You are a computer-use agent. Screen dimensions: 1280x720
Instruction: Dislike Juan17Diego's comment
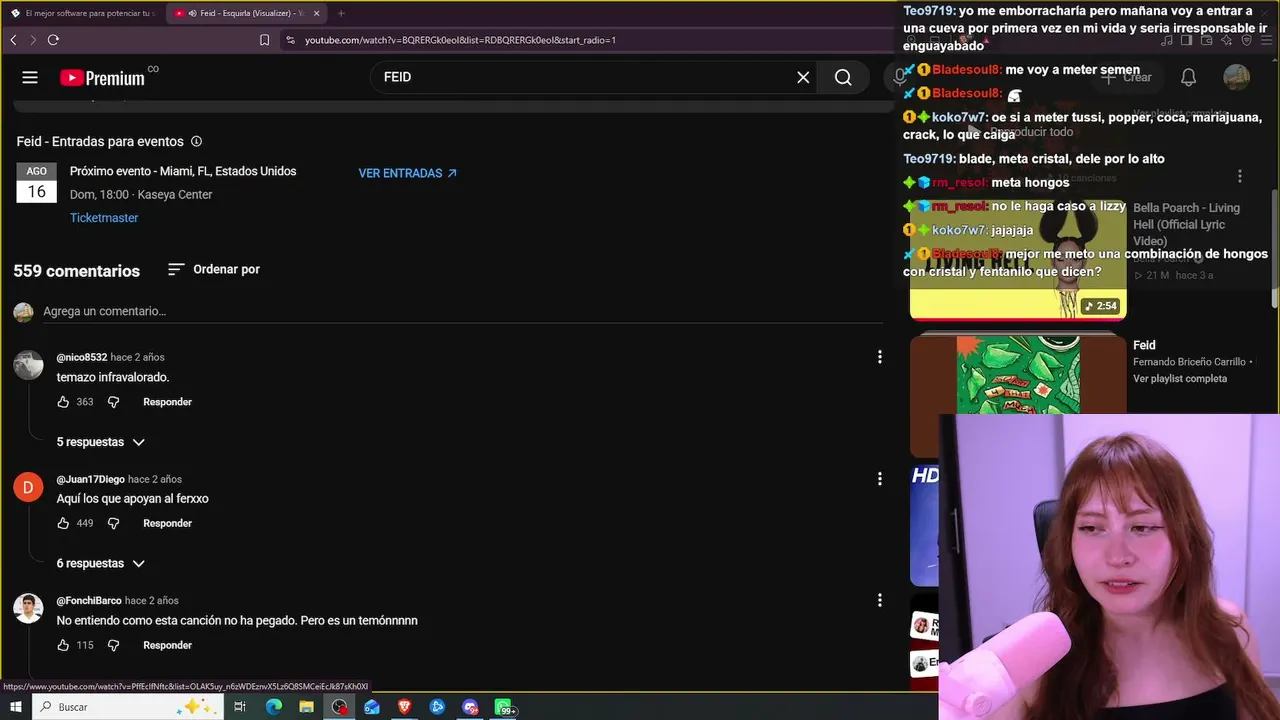[x=113, y=523]
